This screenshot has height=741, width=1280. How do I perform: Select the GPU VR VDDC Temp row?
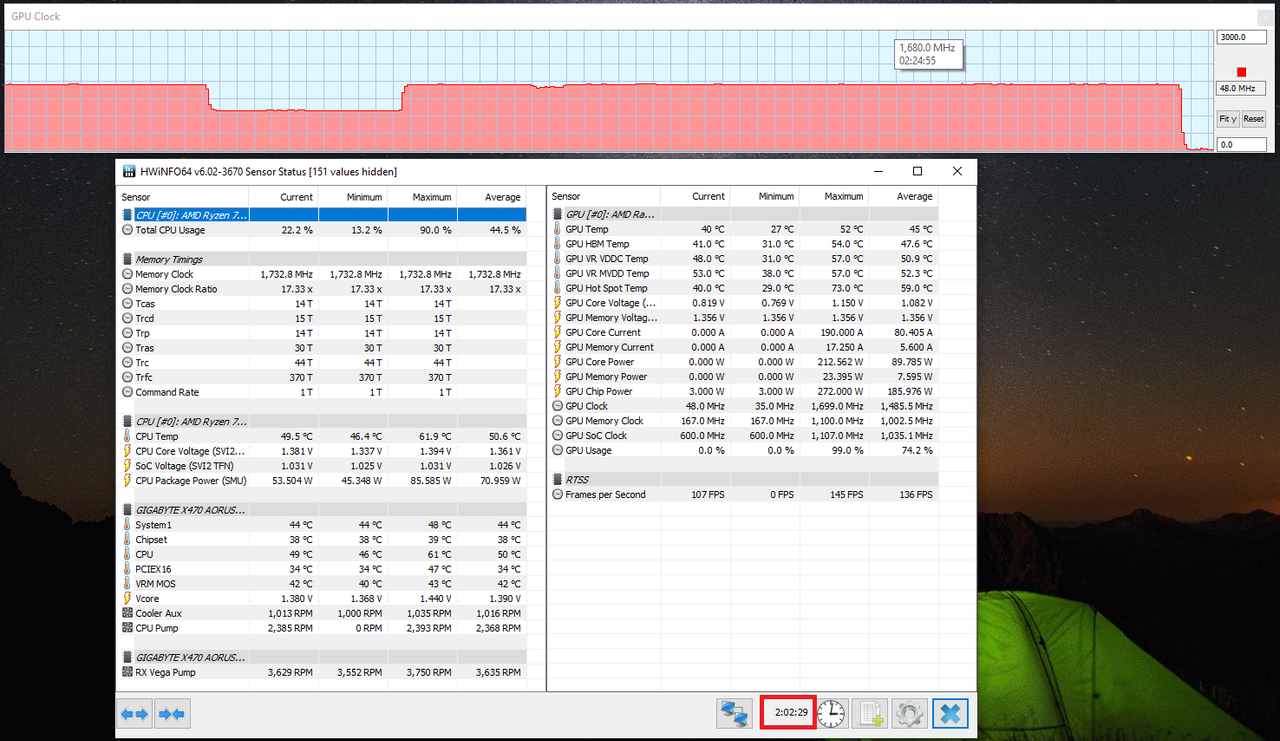744,259
